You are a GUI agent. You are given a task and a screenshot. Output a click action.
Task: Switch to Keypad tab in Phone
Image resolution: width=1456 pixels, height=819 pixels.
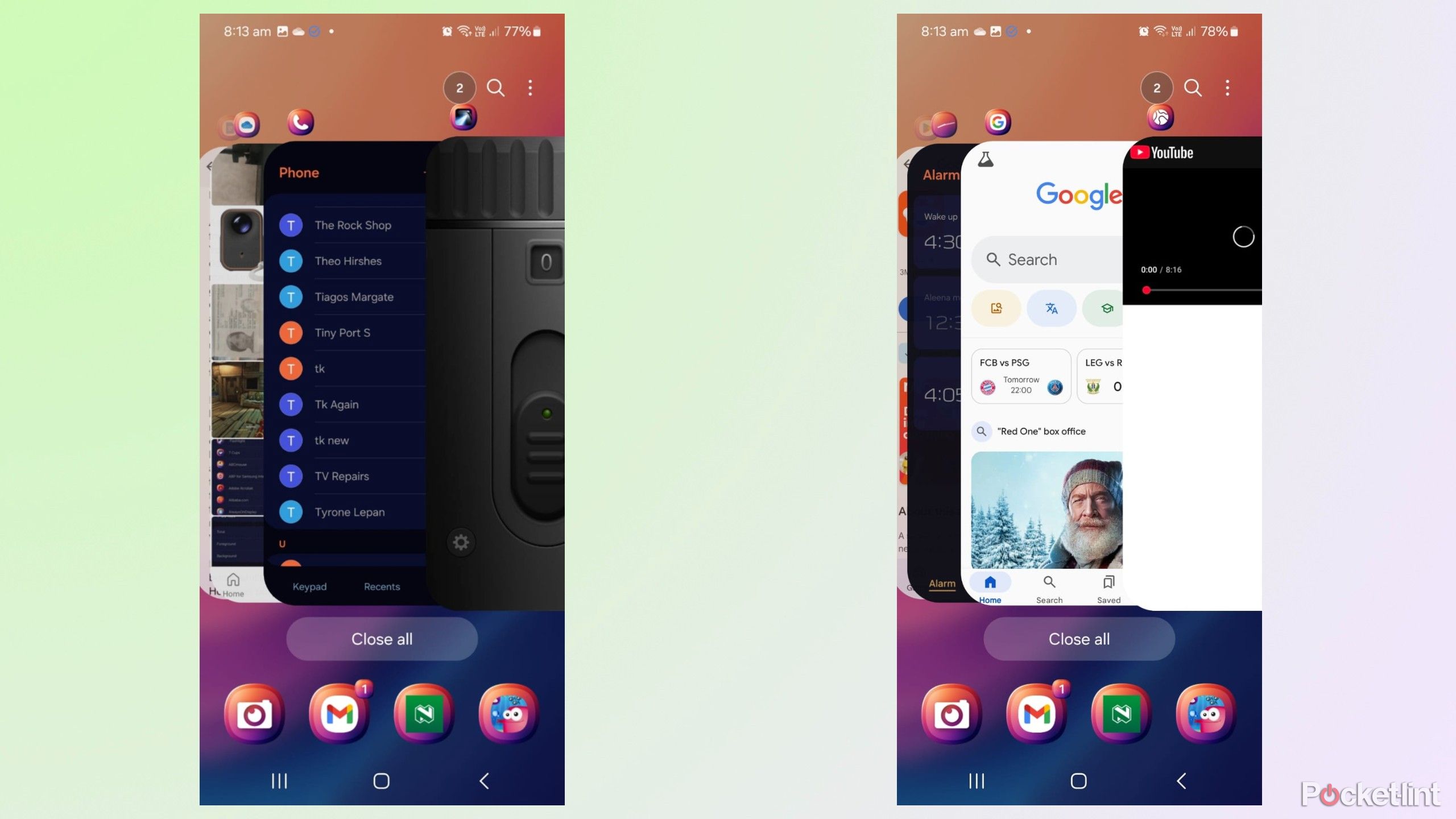click(309, 586)
